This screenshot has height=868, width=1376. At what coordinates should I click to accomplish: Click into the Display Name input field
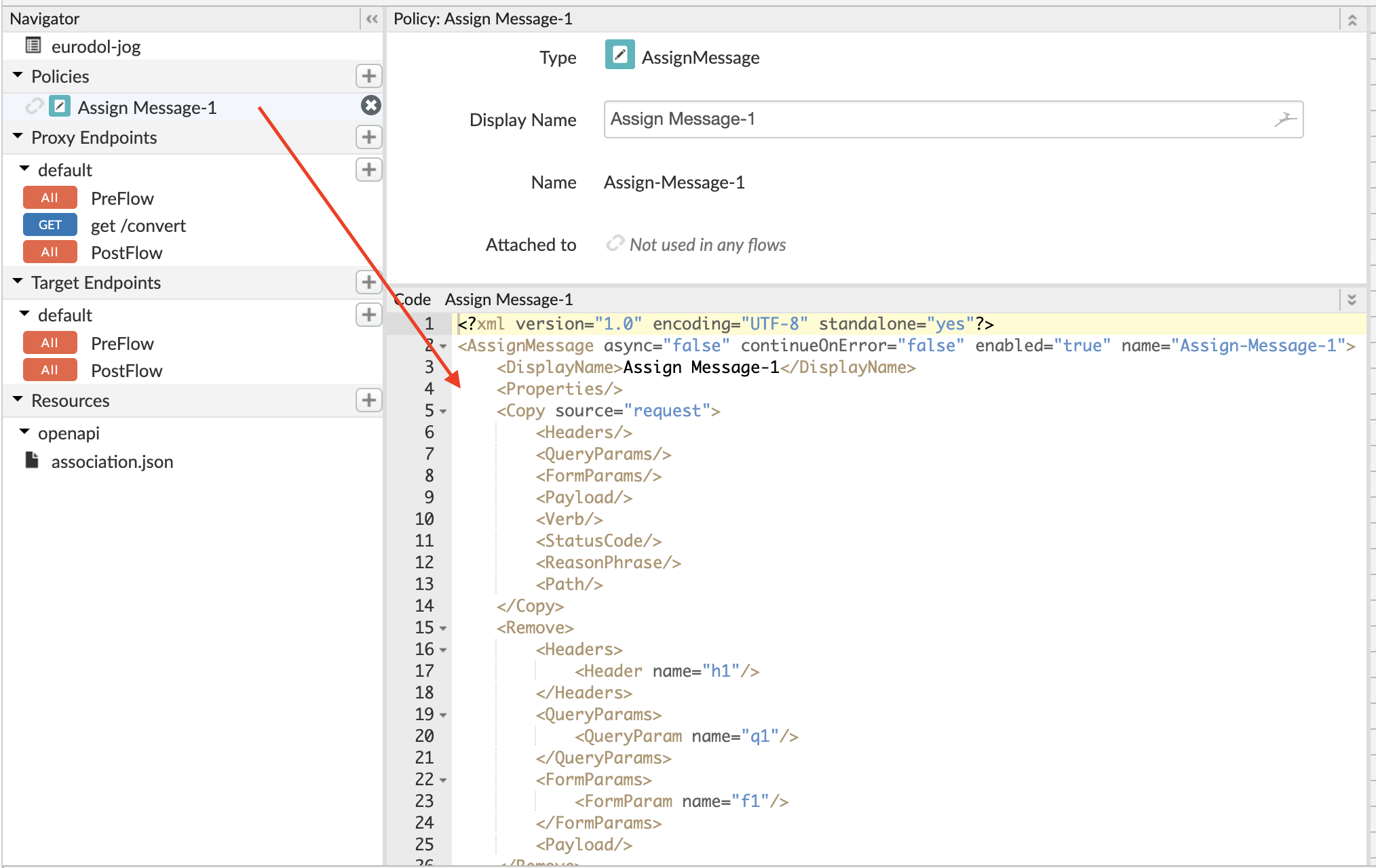953,119
